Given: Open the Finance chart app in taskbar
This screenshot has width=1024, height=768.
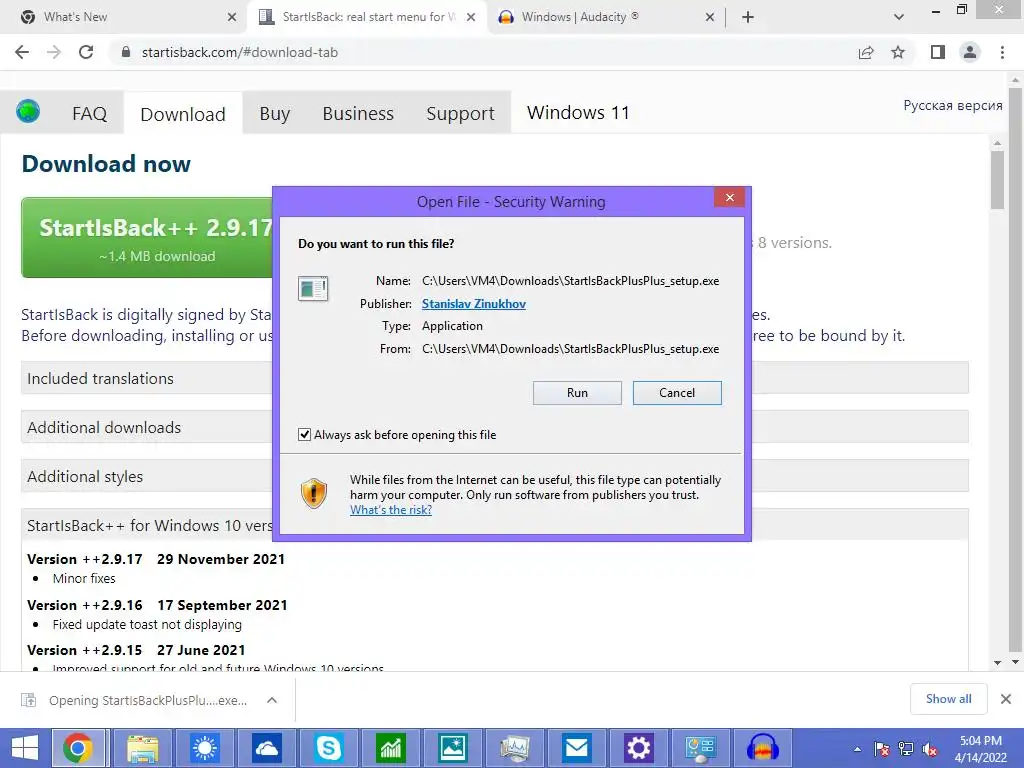Looking at the screenshot, I should 391,748.
